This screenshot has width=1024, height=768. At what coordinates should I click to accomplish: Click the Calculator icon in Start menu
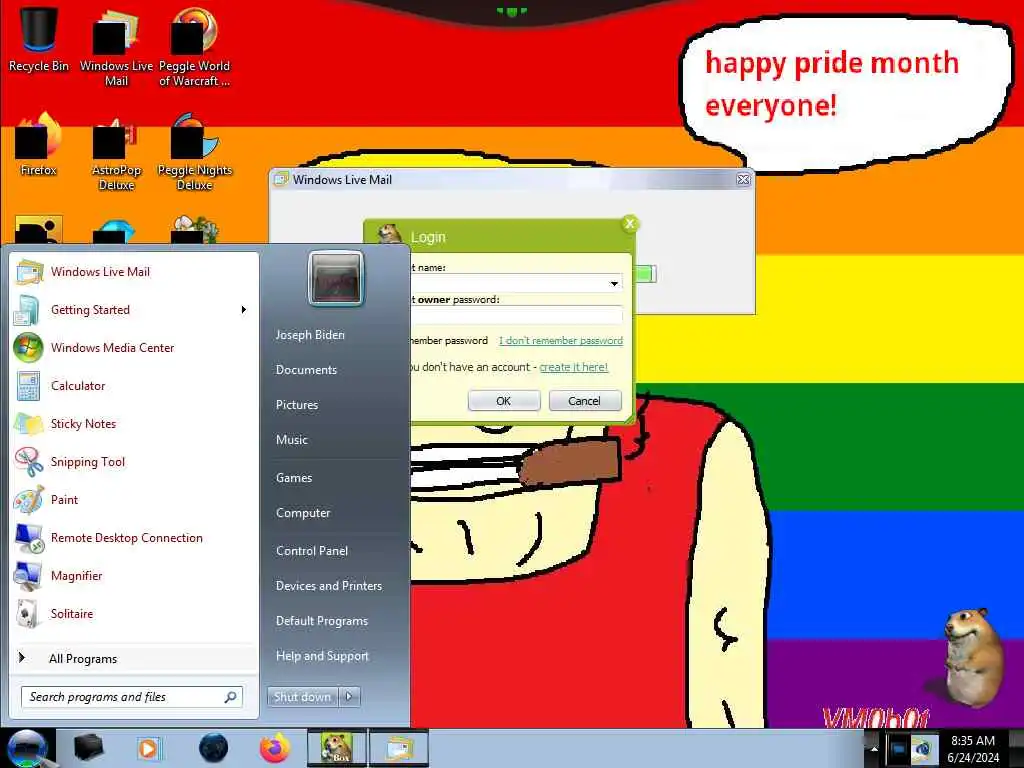pos(28,386)
